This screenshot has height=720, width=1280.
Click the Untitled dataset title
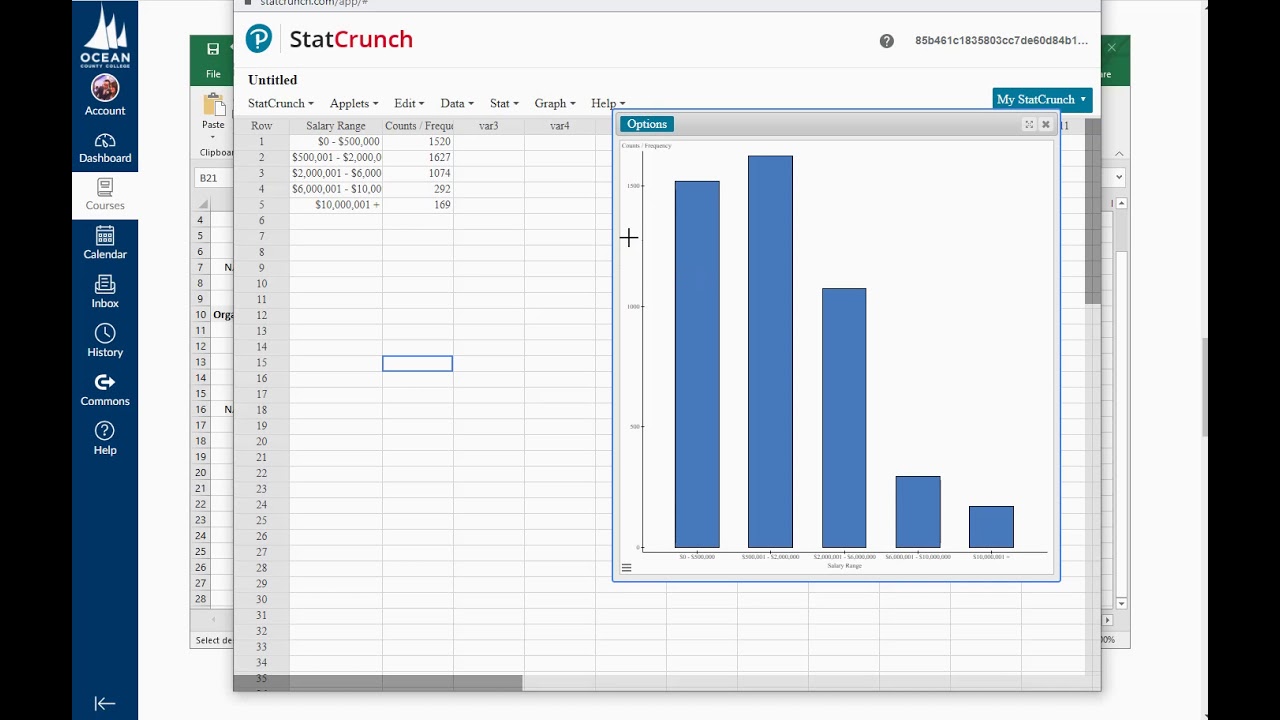272,80
